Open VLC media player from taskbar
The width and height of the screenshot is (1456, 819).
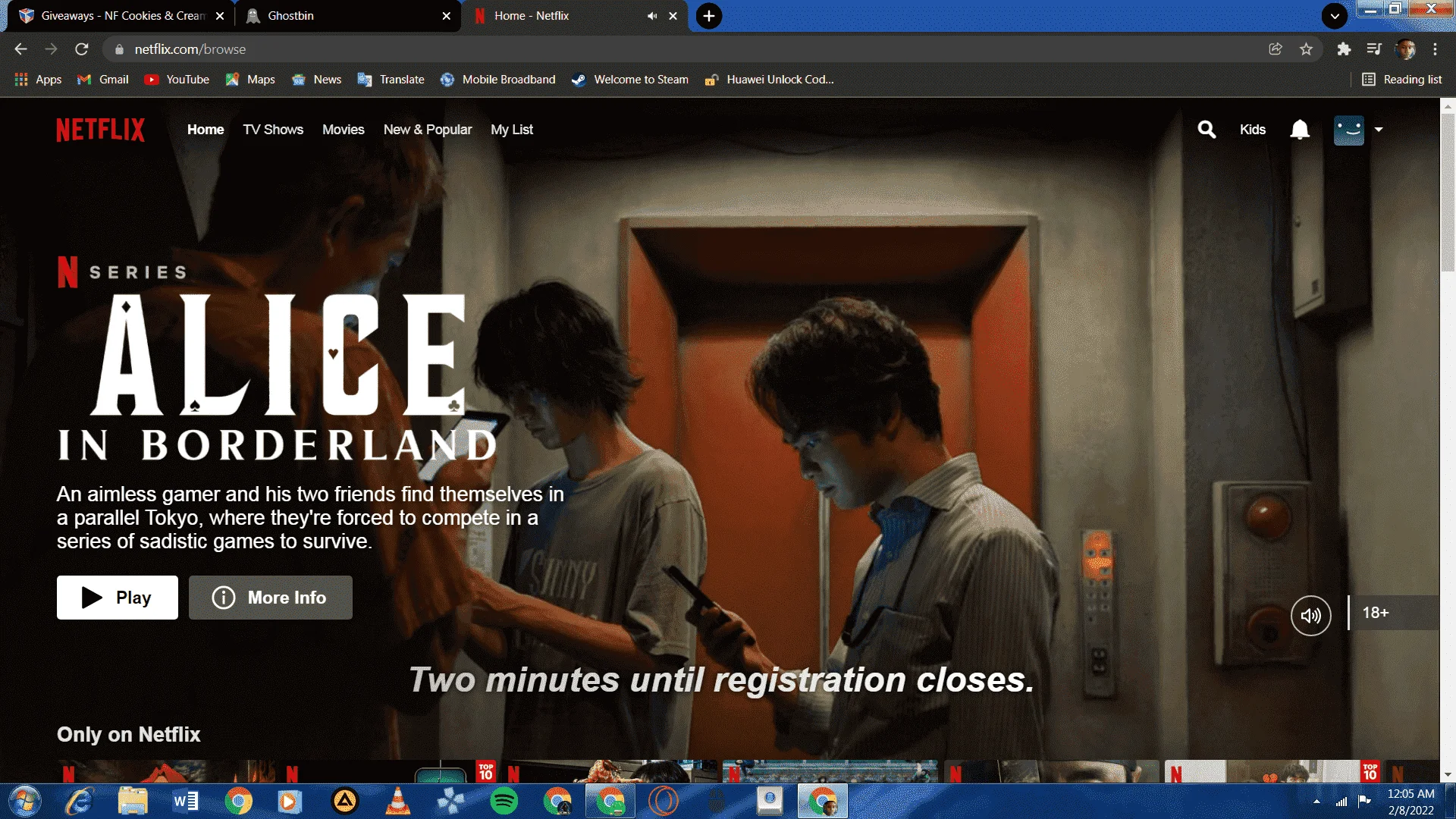click(x=397, y=801)
